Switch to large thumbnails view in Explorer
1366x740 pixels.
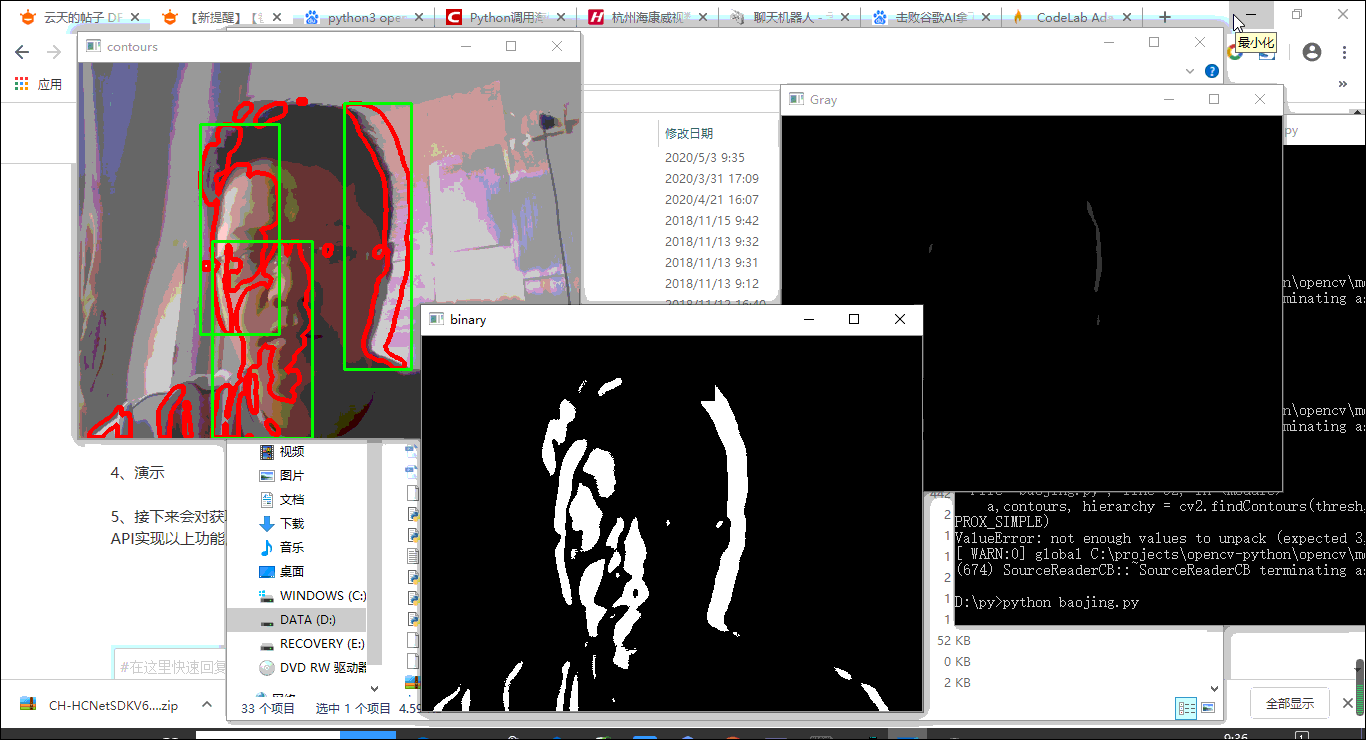click(x=1208, y=708)
